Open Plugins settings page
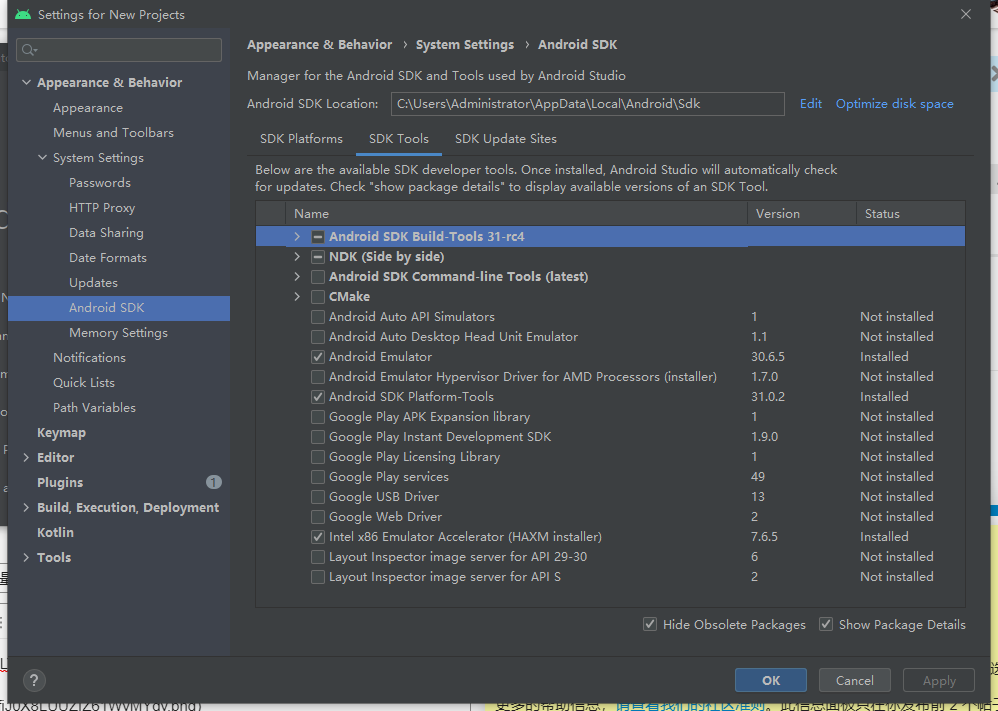The height and width of the screenshot is (711, 998). [60, 482]
